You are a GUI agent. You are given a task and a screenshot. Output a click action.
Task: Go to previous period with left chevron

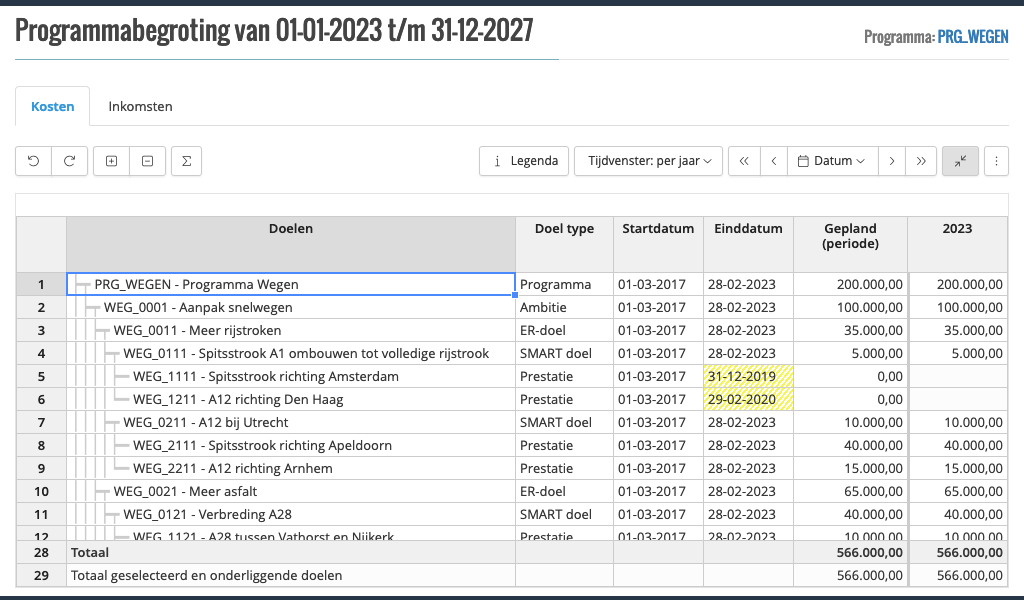772,161
